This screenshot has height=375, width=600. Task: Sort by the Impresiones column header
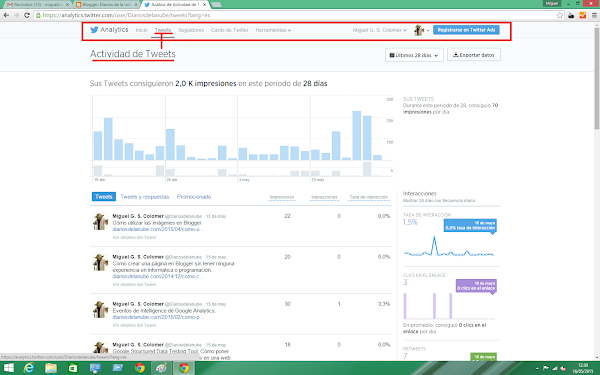[x=282, y=197]
